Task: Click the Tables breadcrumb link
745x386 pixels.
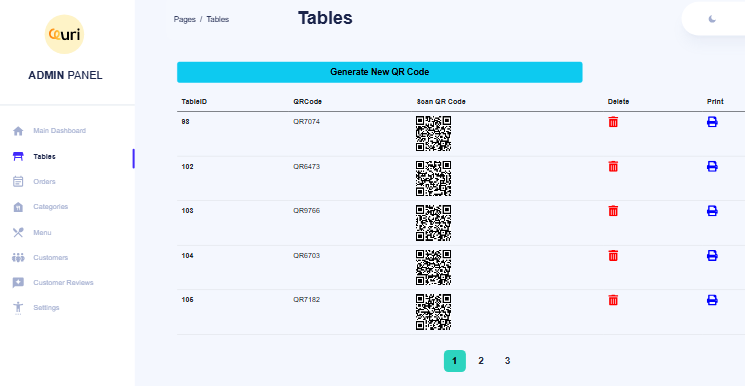Action: click(x=218, y=19)
